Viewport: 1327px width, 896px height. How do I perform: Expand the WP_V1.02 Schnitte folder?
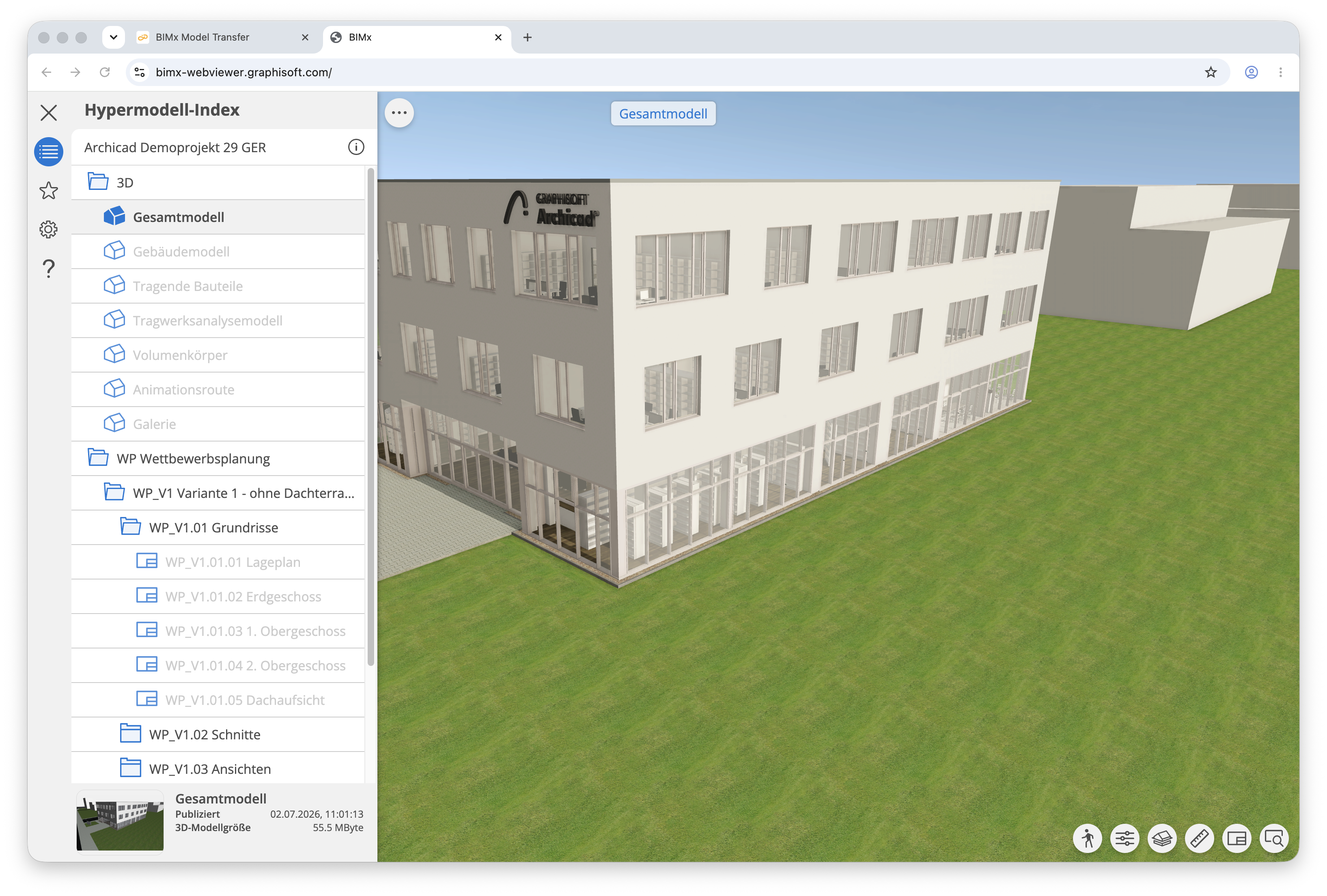tap(218, 734)
